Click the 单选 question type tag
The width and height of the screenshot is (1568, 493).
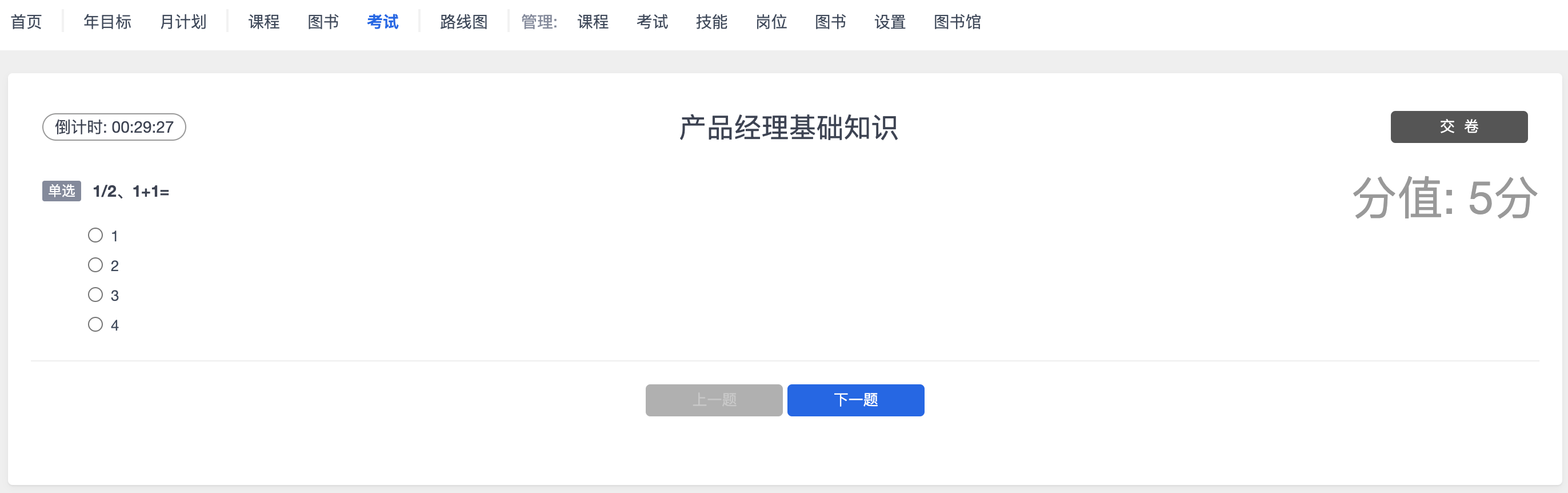pos(62,191)
